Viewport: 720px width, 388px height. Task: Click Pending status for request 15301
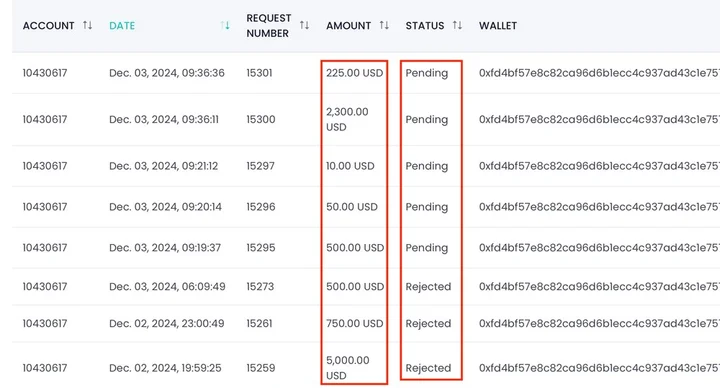pos(426,73)
